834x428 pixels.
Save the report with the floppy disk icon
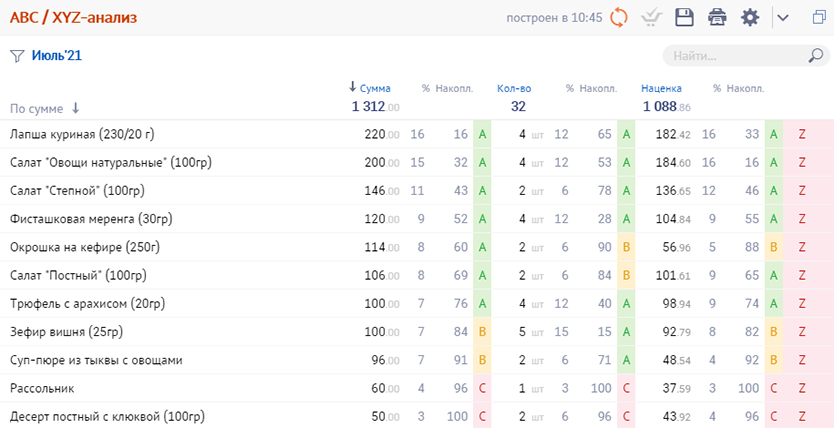tap(684, 17)
